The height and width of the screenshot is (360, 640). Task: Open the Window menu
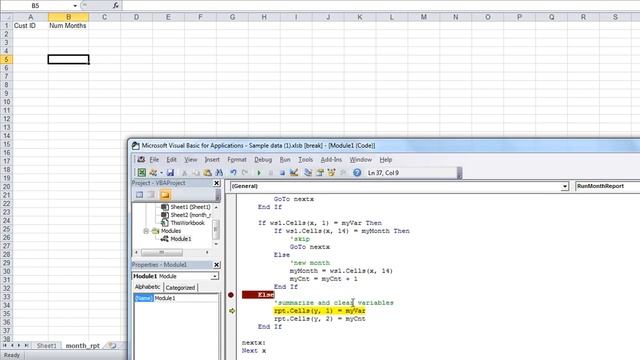coord(360,160)
